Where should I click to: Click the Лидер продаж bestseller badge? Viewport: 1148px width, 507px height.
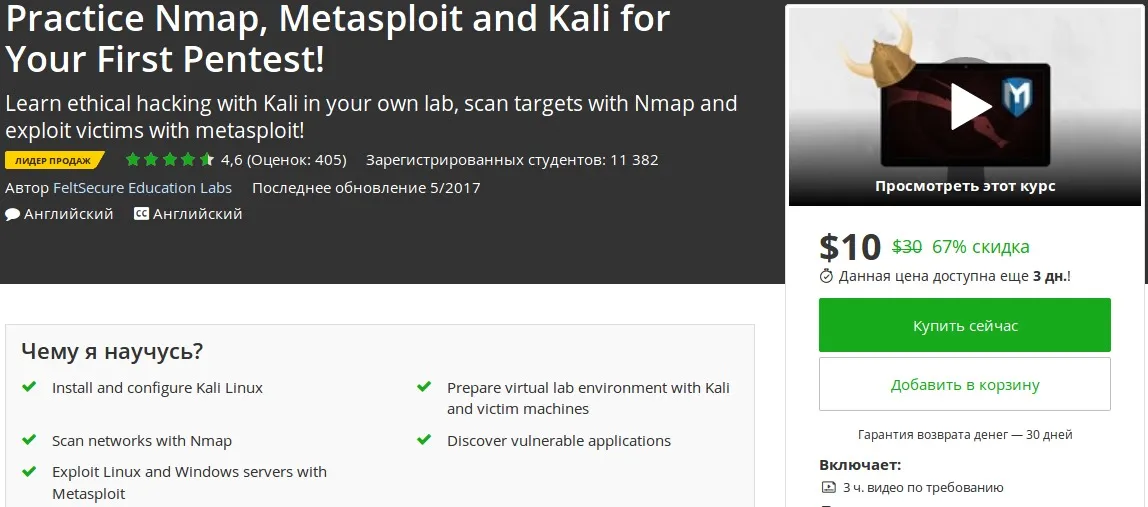(54, 160)
